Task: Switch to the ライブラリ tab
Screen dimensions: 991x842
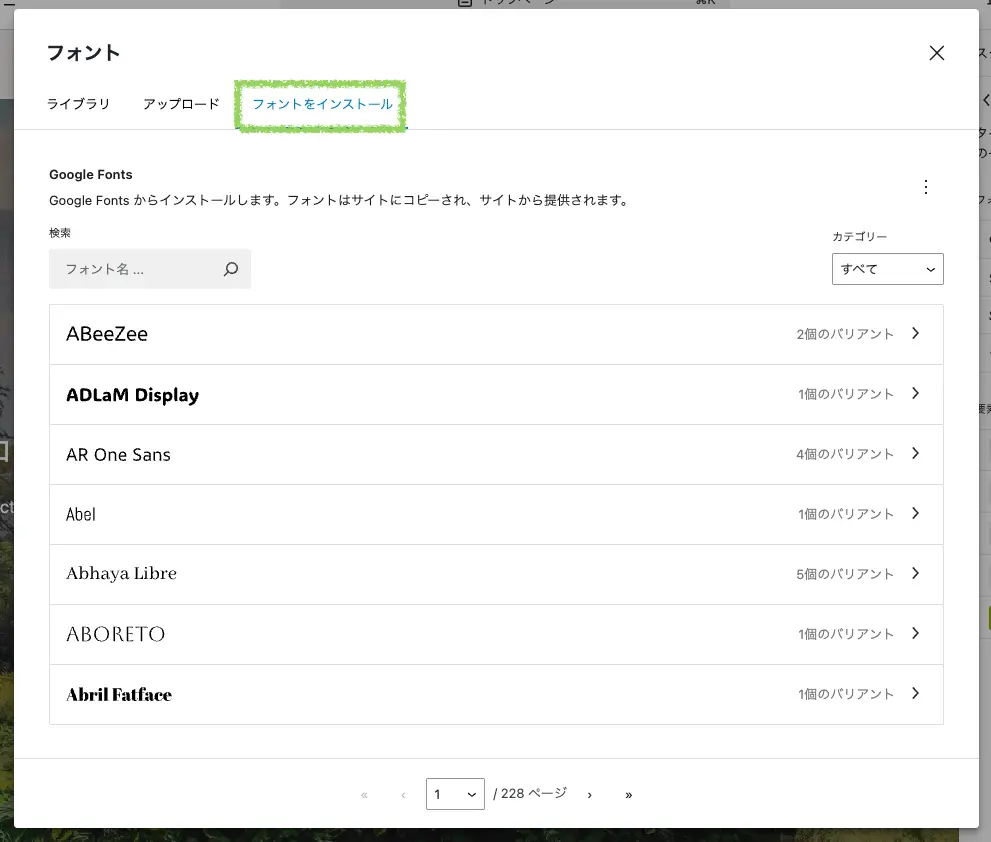Action: coord(78,104)
